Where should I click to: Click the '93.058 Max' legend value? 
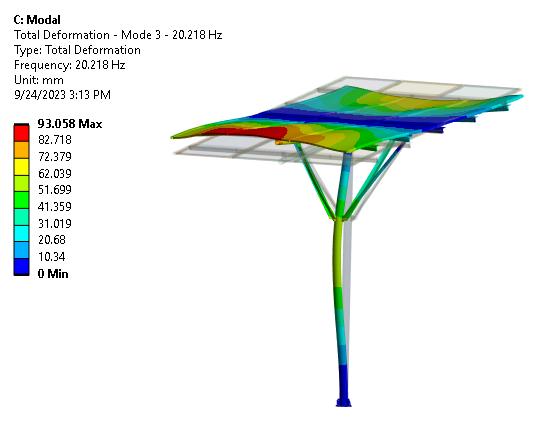coord(70,124)
